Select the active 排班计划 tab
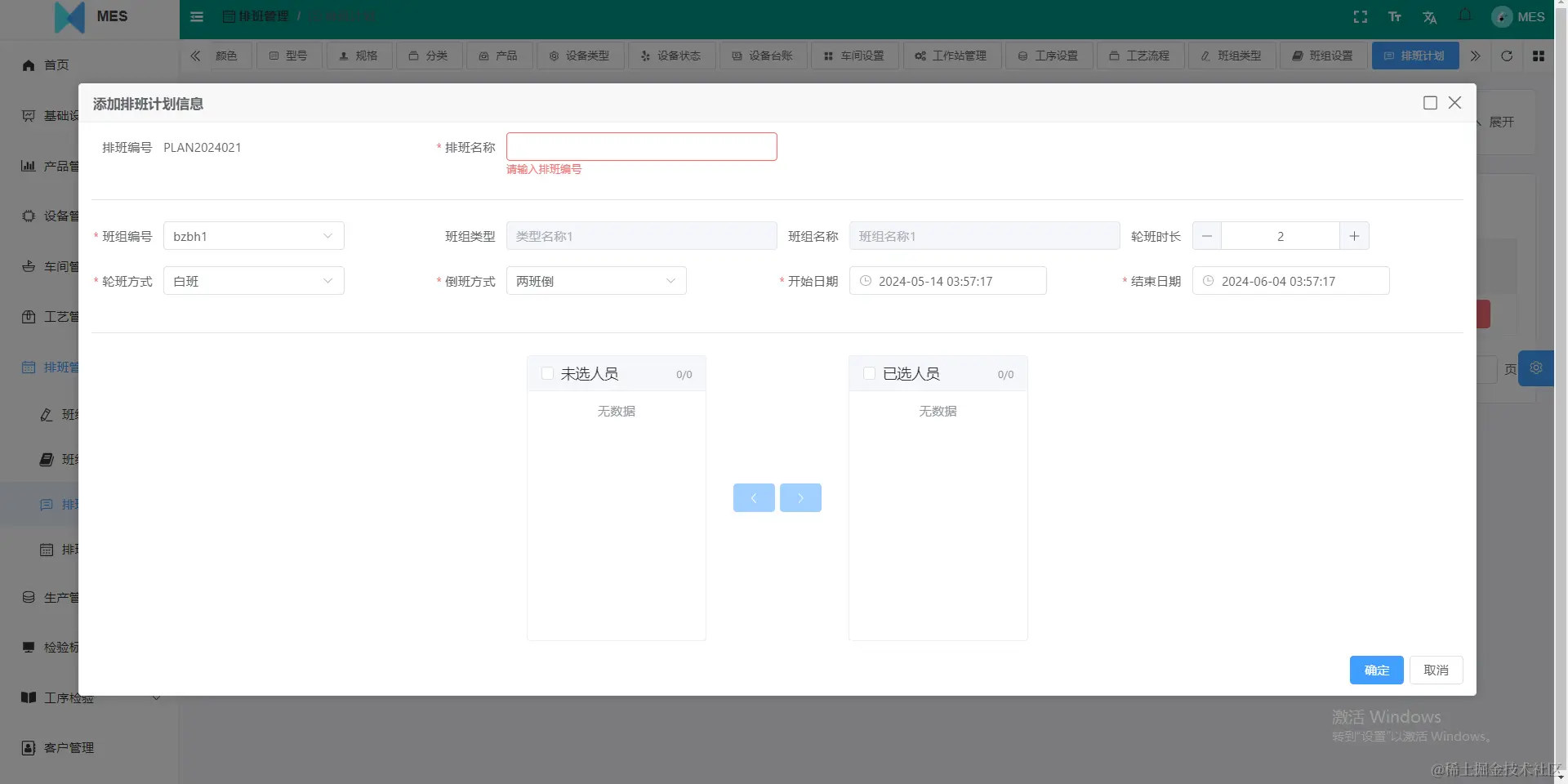Image resolution: width=1568 pixels, height=784 pixels. pos(1415,56)
